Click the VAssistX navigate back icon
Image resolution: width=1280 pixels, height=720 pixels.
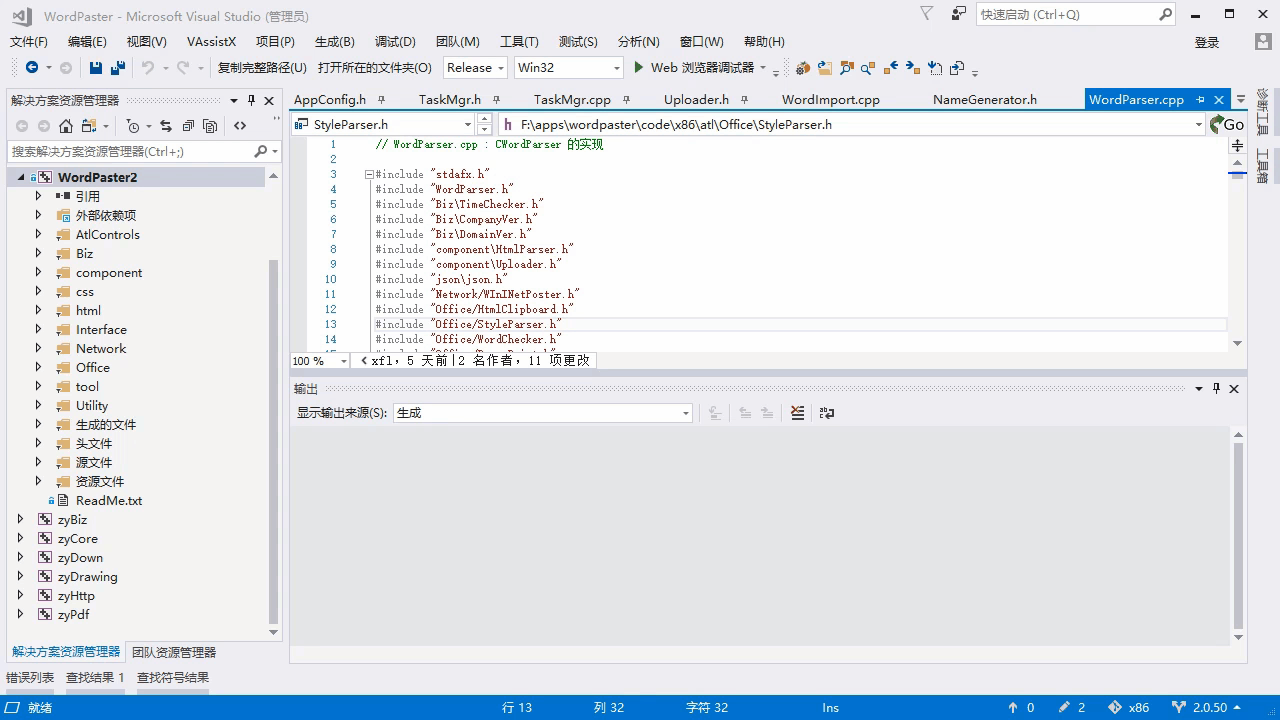(891, 68)
